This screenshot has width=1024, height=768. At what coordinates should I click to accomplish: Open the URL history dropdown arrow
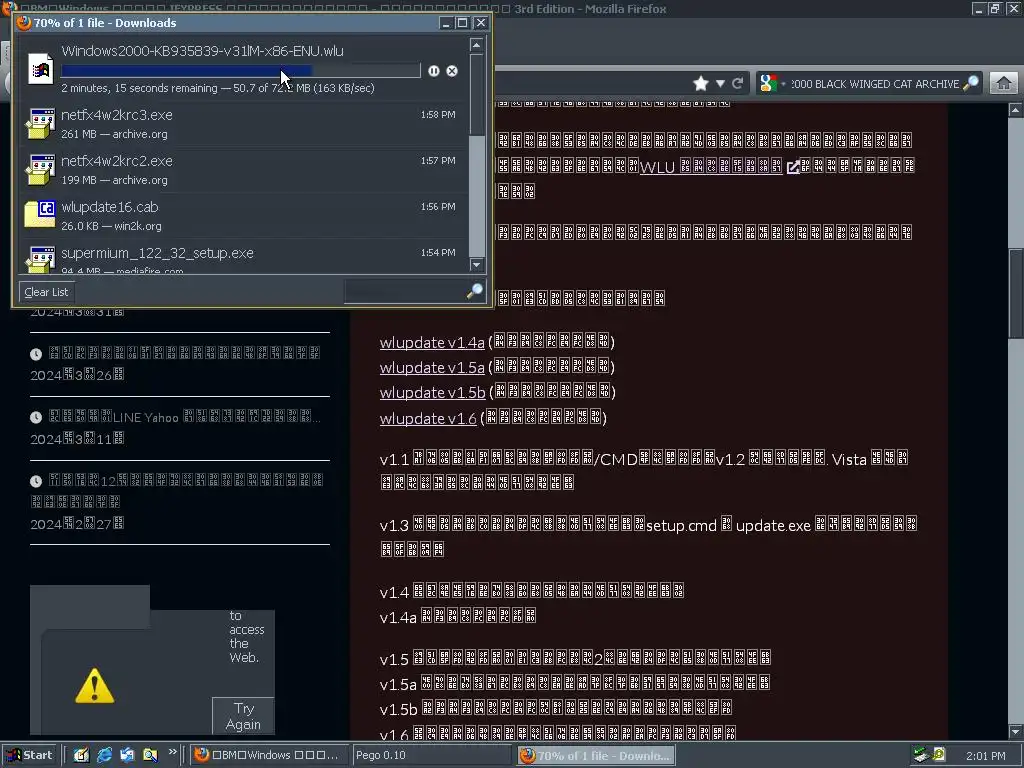720,84
